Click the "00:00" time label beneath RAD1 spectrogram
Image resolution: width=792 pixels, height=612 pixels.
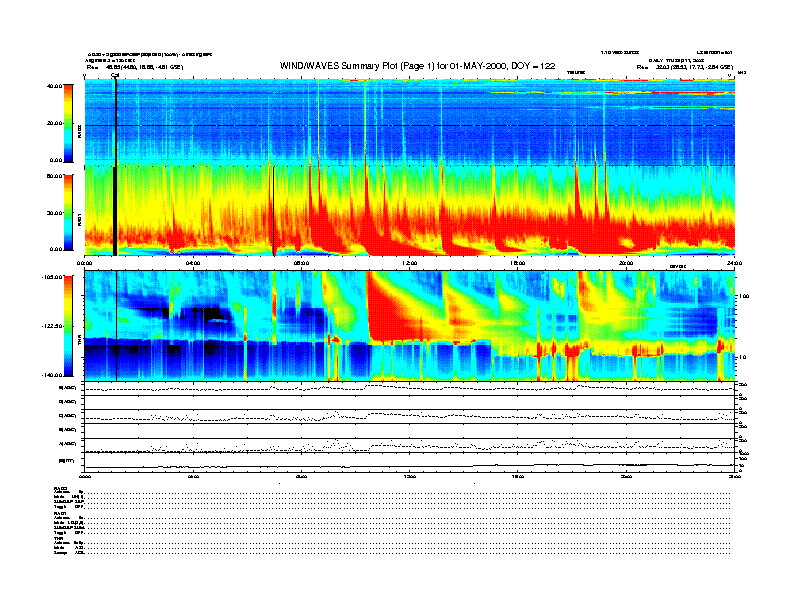pyautogui.click(x=84, y=263)
